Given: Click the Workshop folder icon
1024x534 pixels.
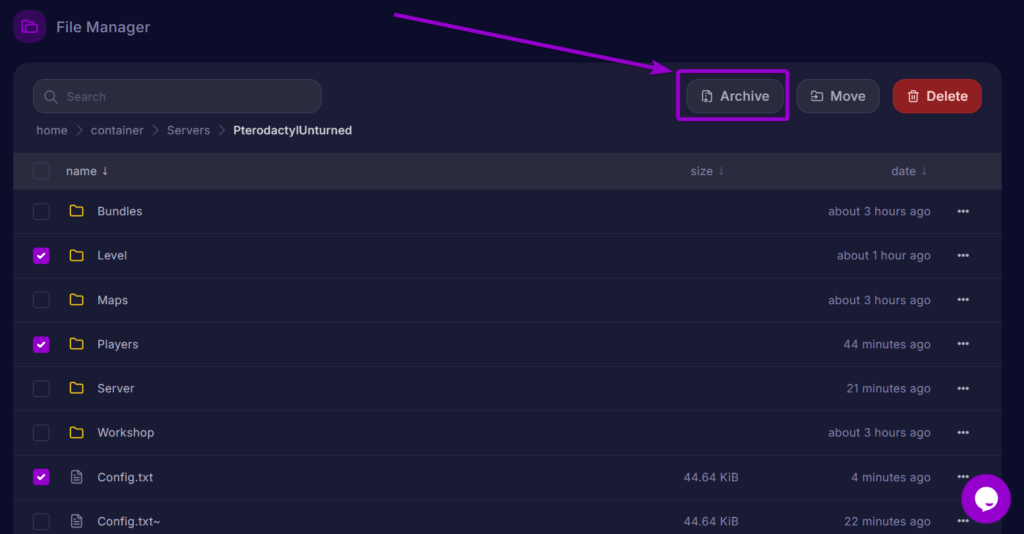Looking at the screenshot, I should click(x=76, y=432).
